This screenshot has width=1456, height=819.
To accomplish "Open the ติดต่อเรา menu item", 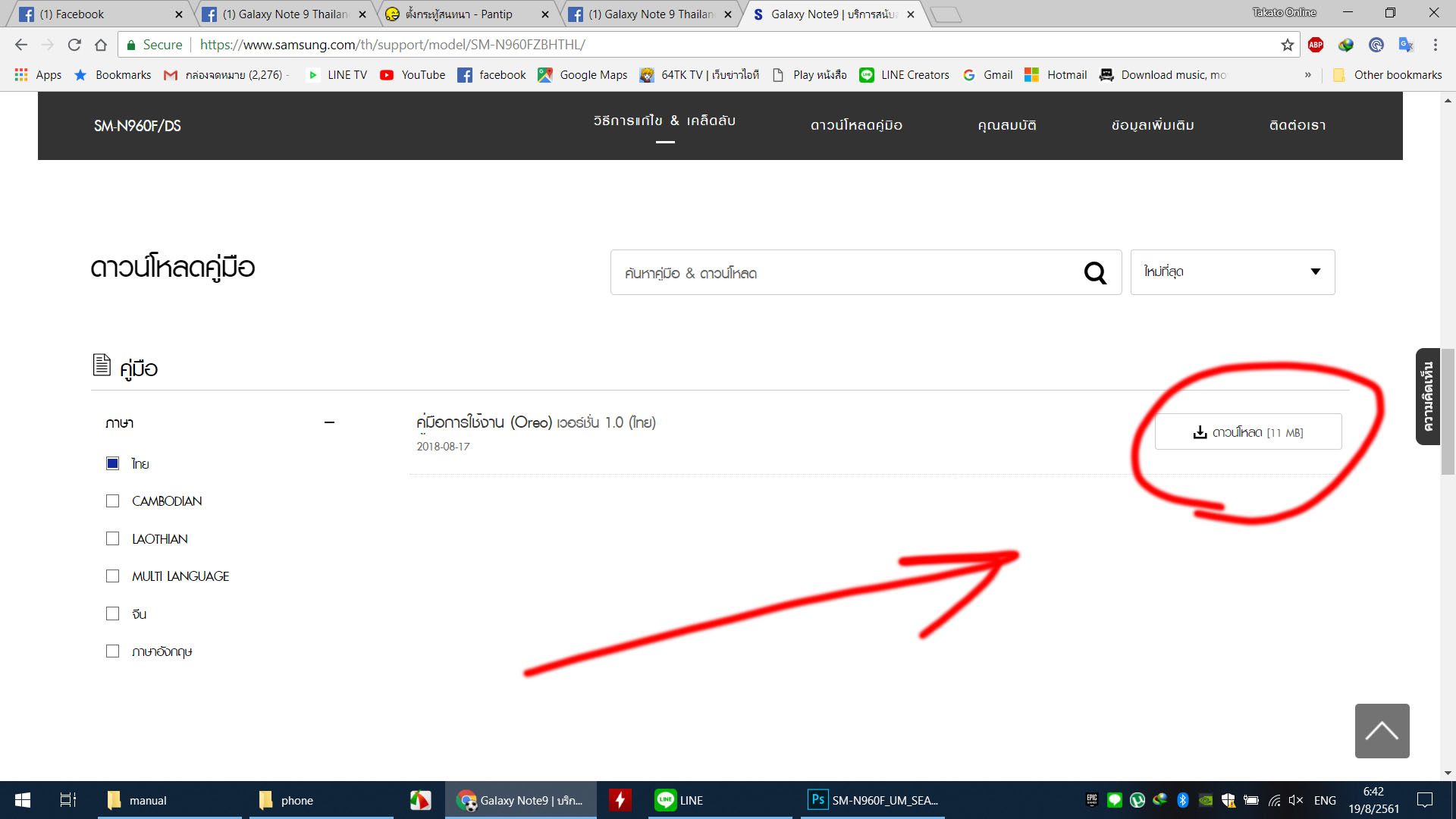I will coord(1298,125).
